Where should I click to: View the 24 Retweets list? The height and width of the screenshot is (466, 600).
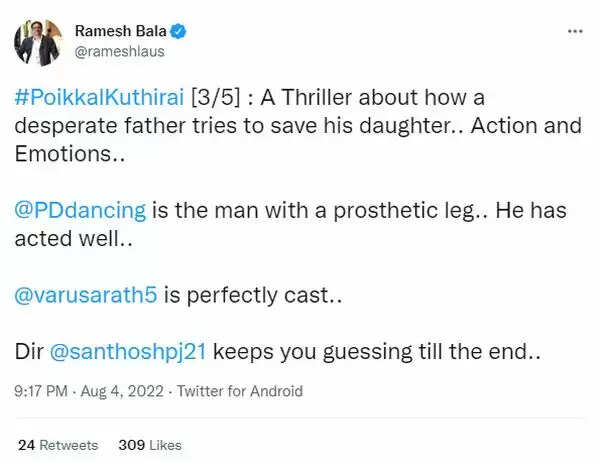[x=58, y=444]
